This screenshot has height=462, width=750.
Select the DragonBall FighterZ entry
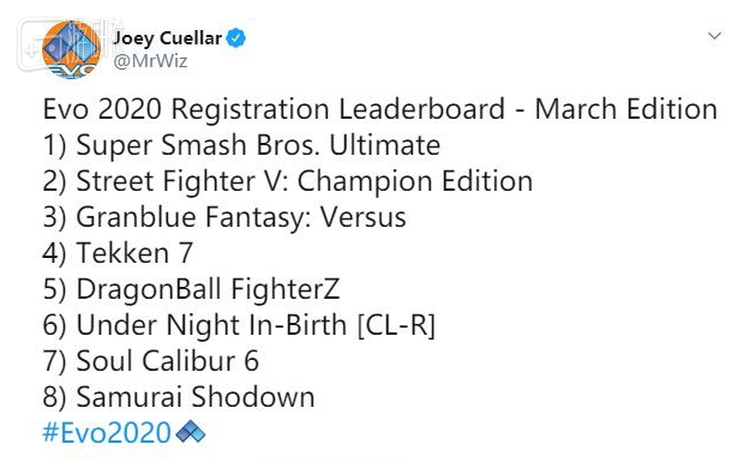(191, 289)
